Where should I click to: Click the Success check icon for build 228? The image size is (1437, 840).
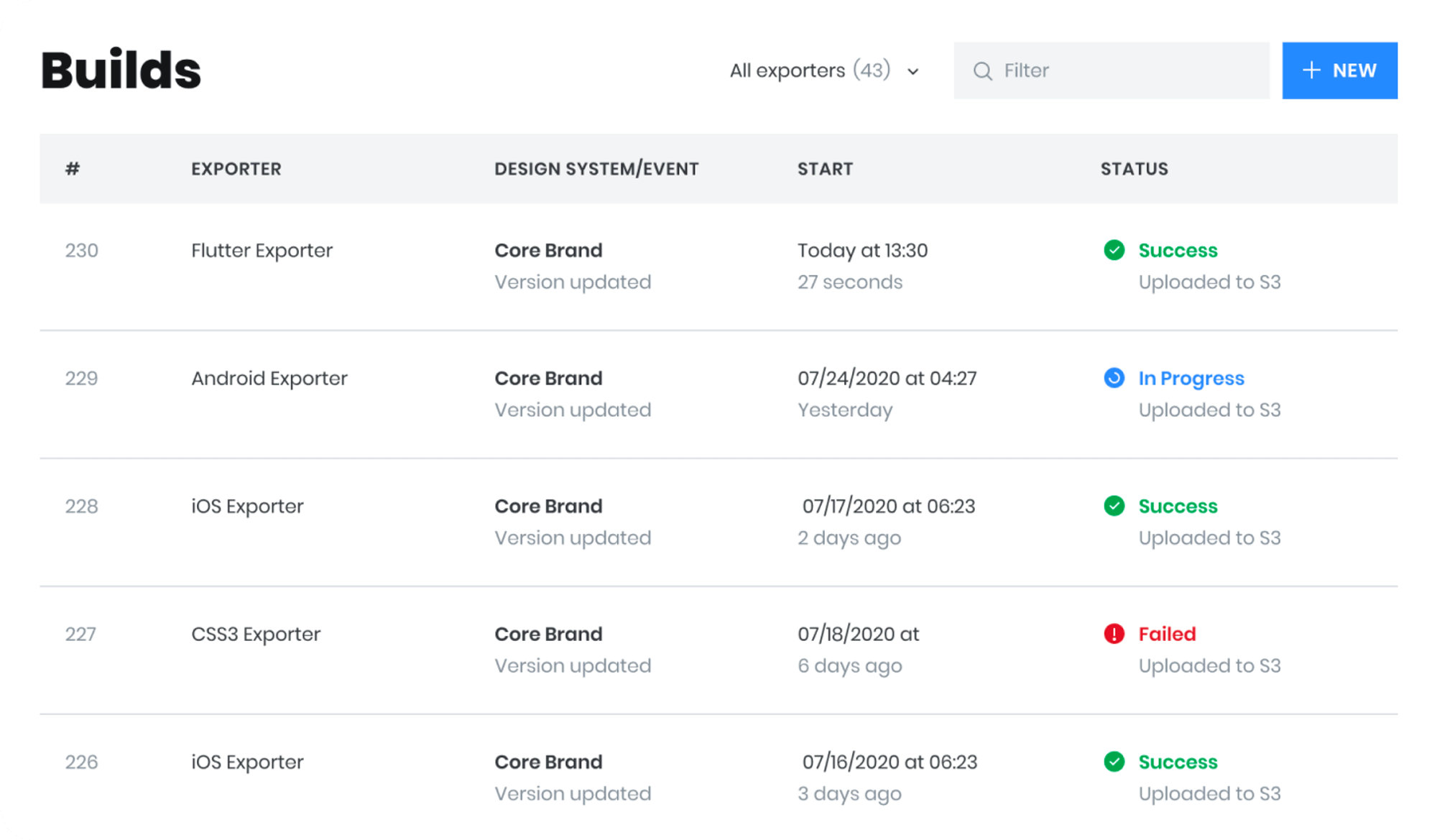1114,507
